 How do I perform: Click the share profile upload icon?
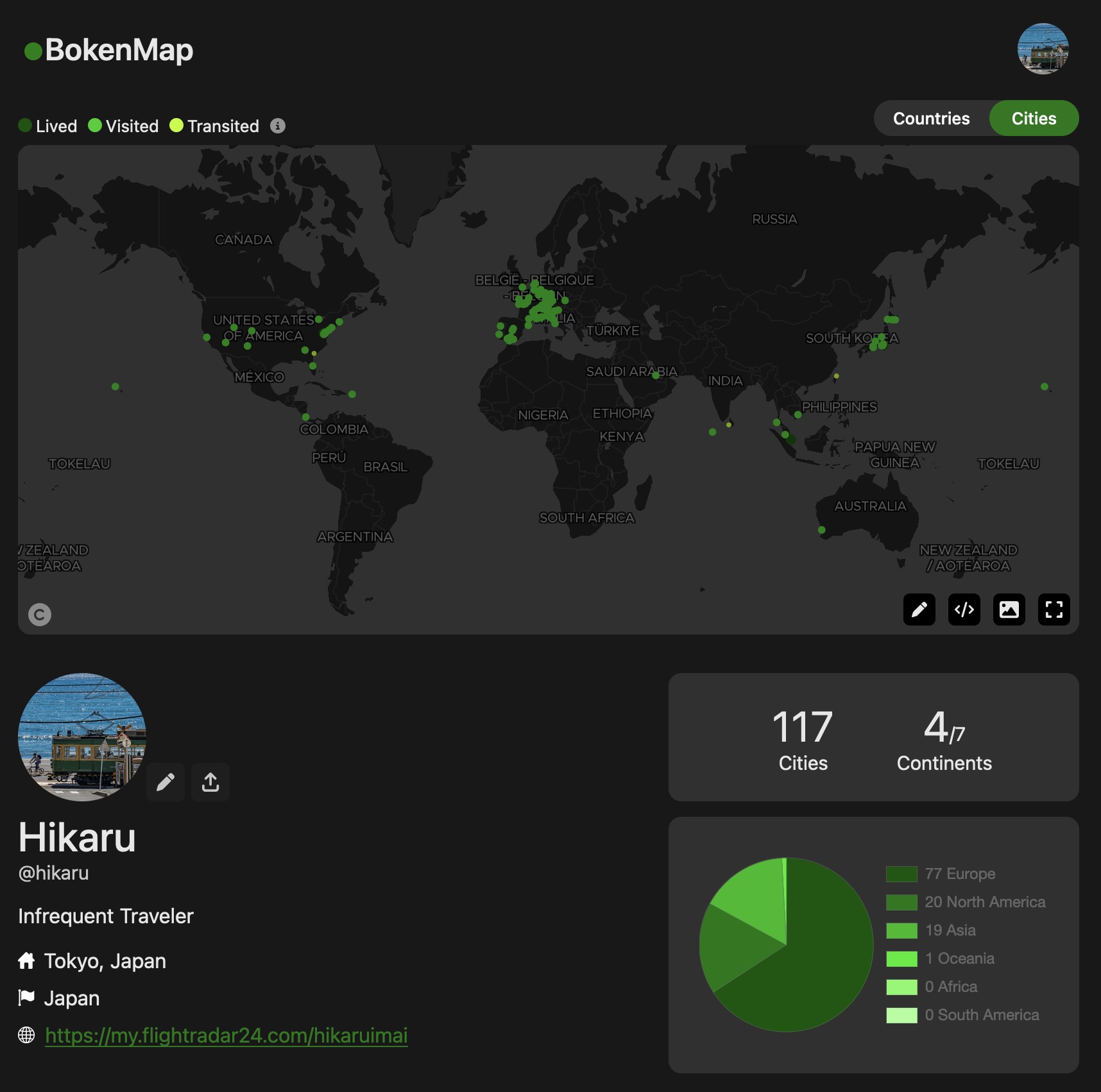coord(210,782)
